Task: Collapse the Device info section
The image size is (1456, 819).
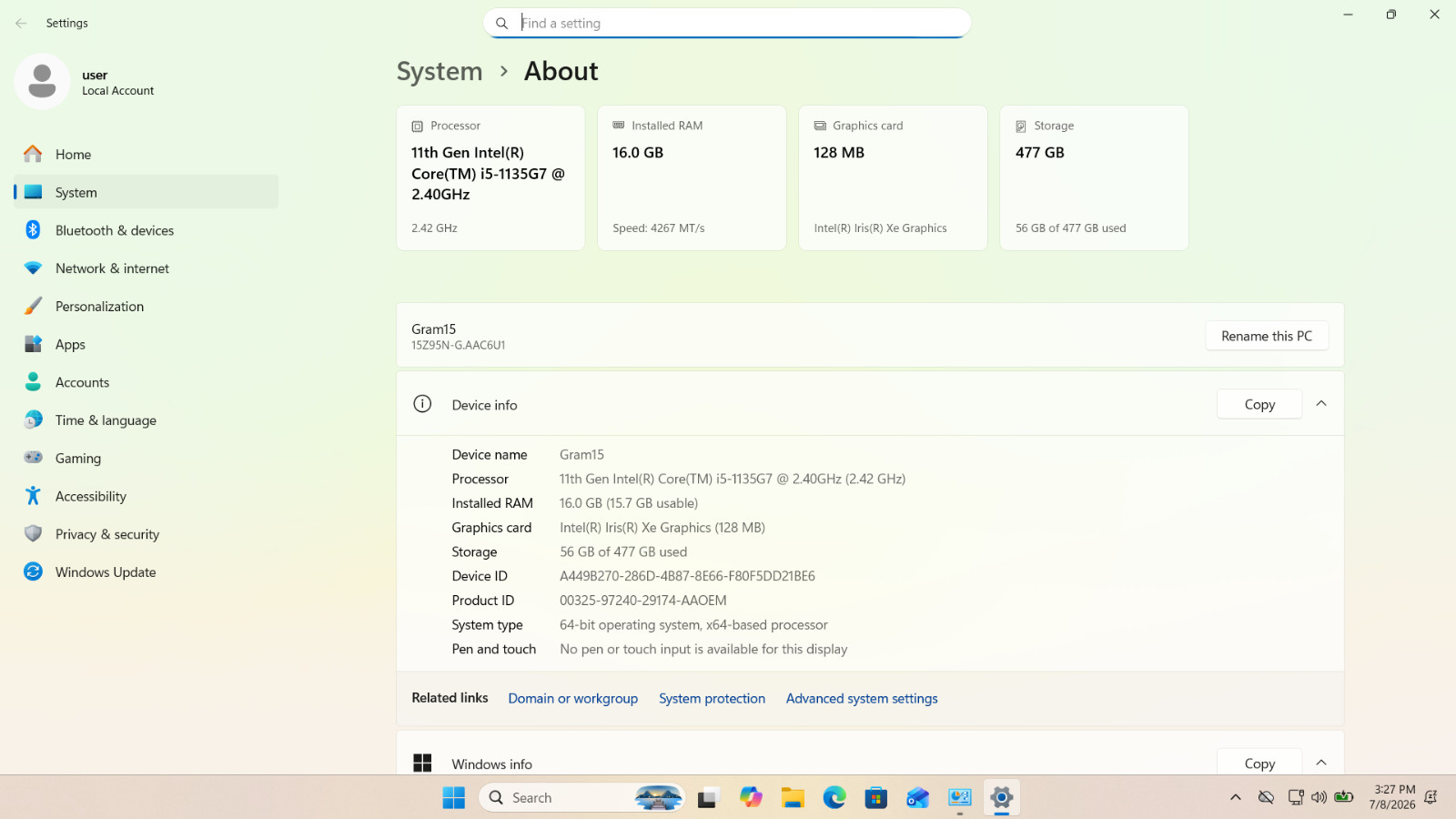Action: [1321, 404]
